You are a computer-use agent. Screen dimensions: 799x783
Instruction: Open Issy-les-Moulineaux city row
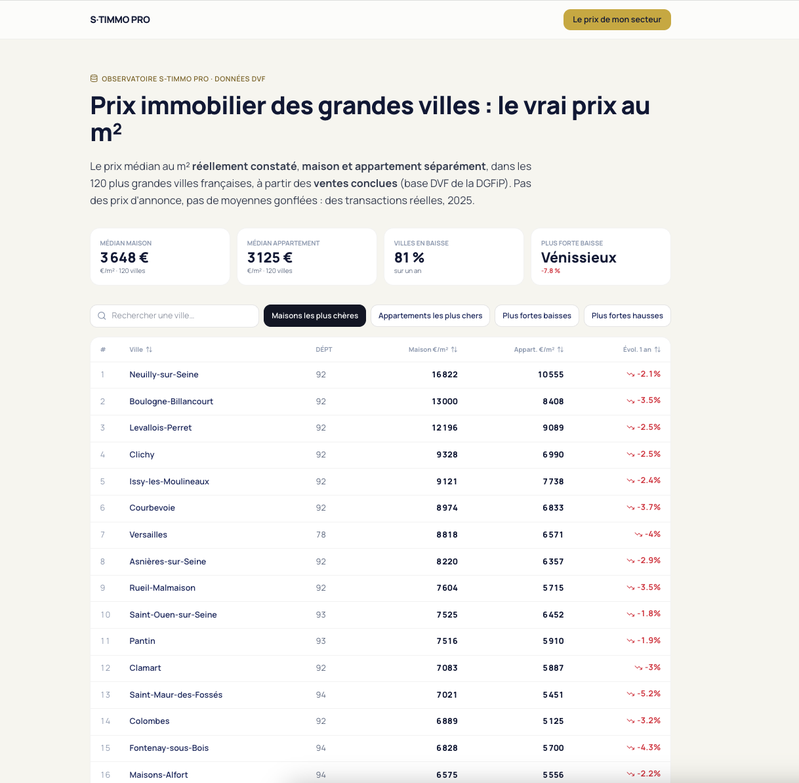pyautogui.click(x=380, y=481)
